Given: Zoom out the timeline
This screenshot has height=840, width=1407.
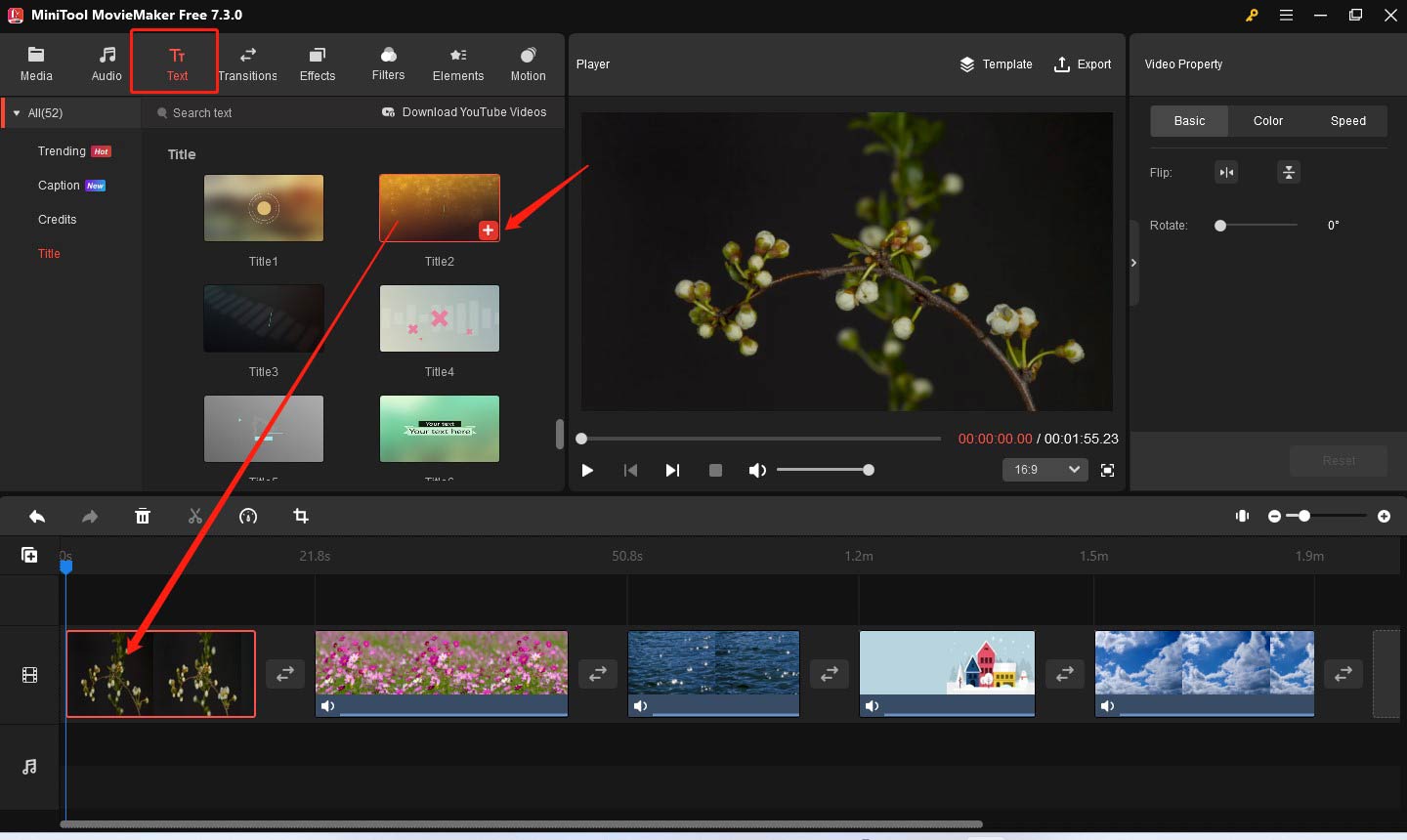Looking at the screenshot, I should coord(1274,516).
